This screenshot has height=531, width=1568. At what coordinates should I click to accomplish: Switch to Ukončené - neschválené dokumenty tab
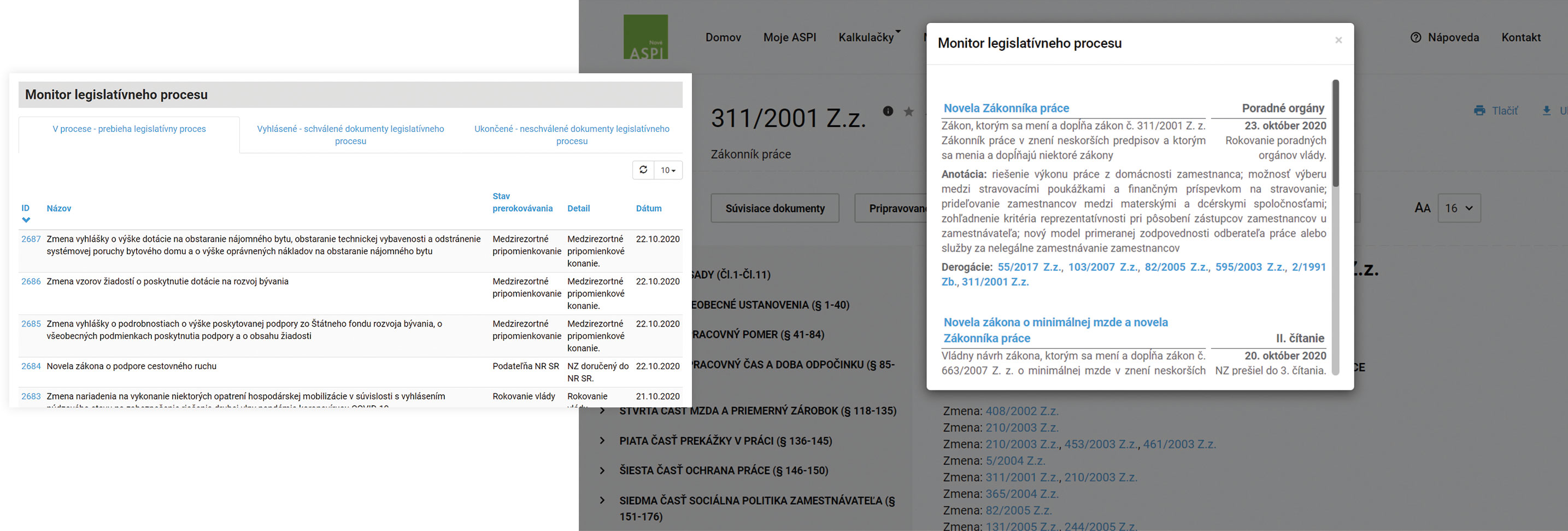572,135
